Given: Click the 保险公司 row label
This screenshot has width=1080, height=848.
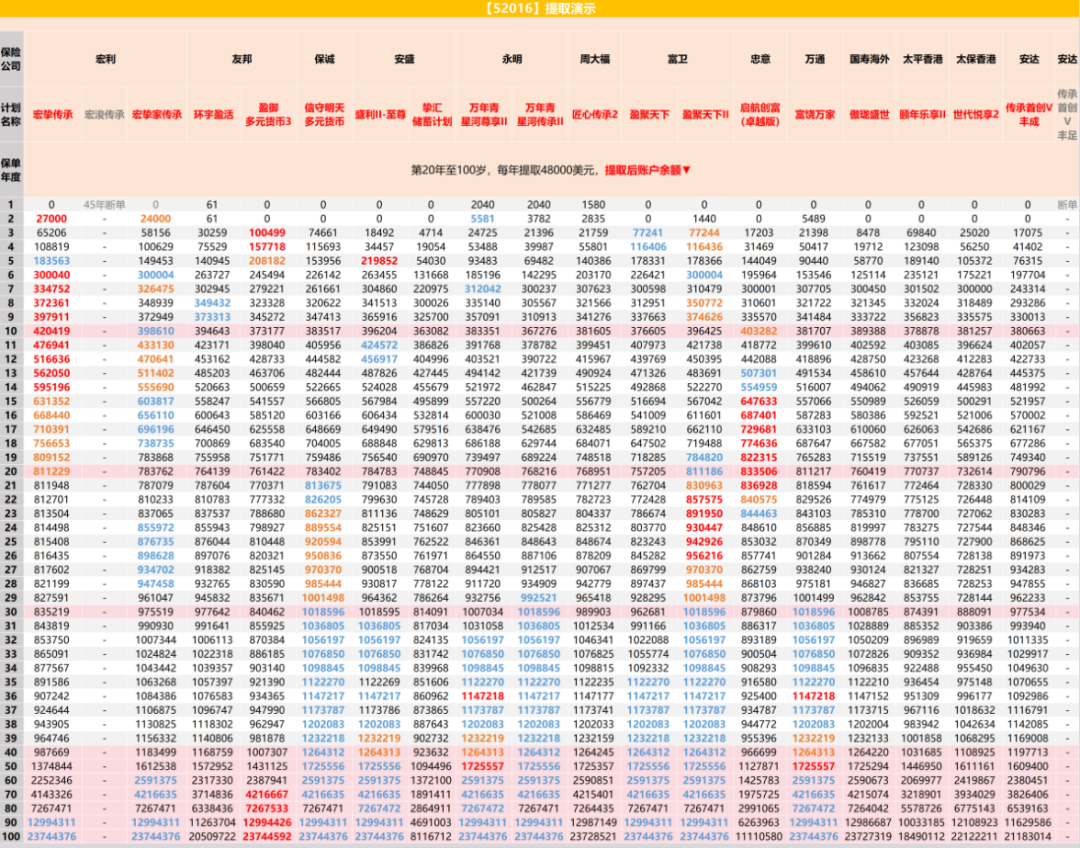Looking at the screenshot, I should [x=11, y=58].
